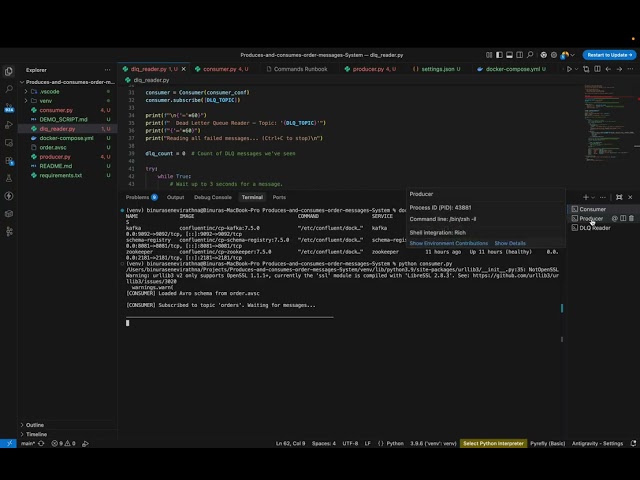The height and width of the screenshot is (480, 640).
Task: Click Restart to Update button
Action: 609,55
